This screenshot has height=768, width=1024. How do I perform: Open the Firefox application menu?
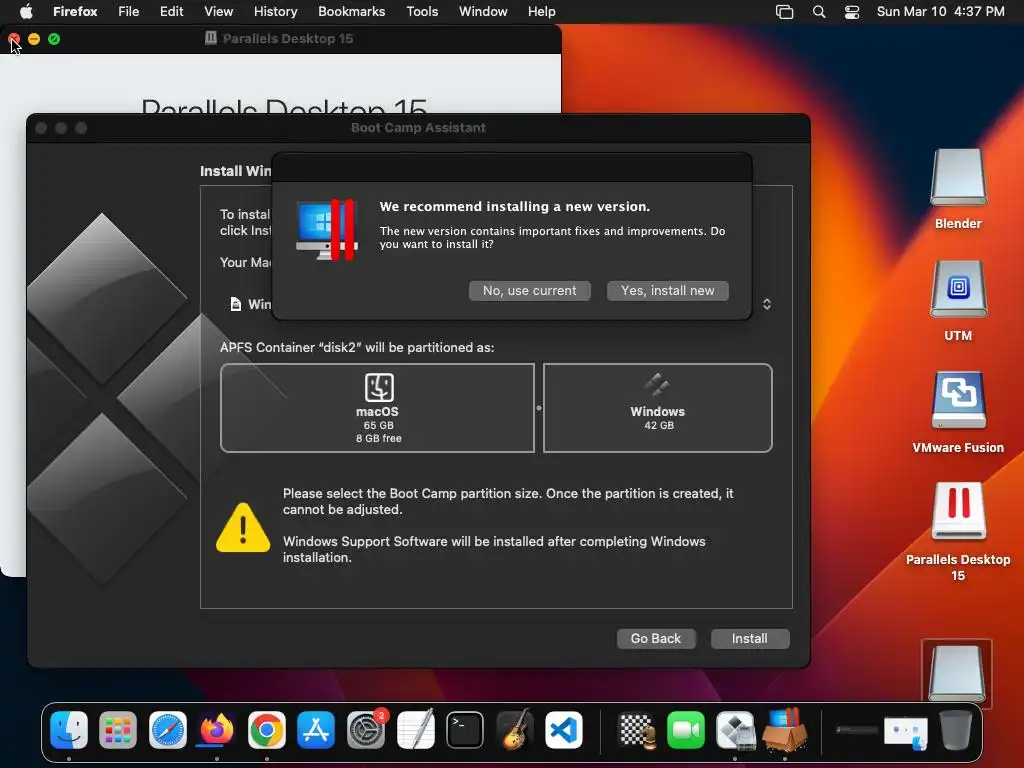pos(75,11)
